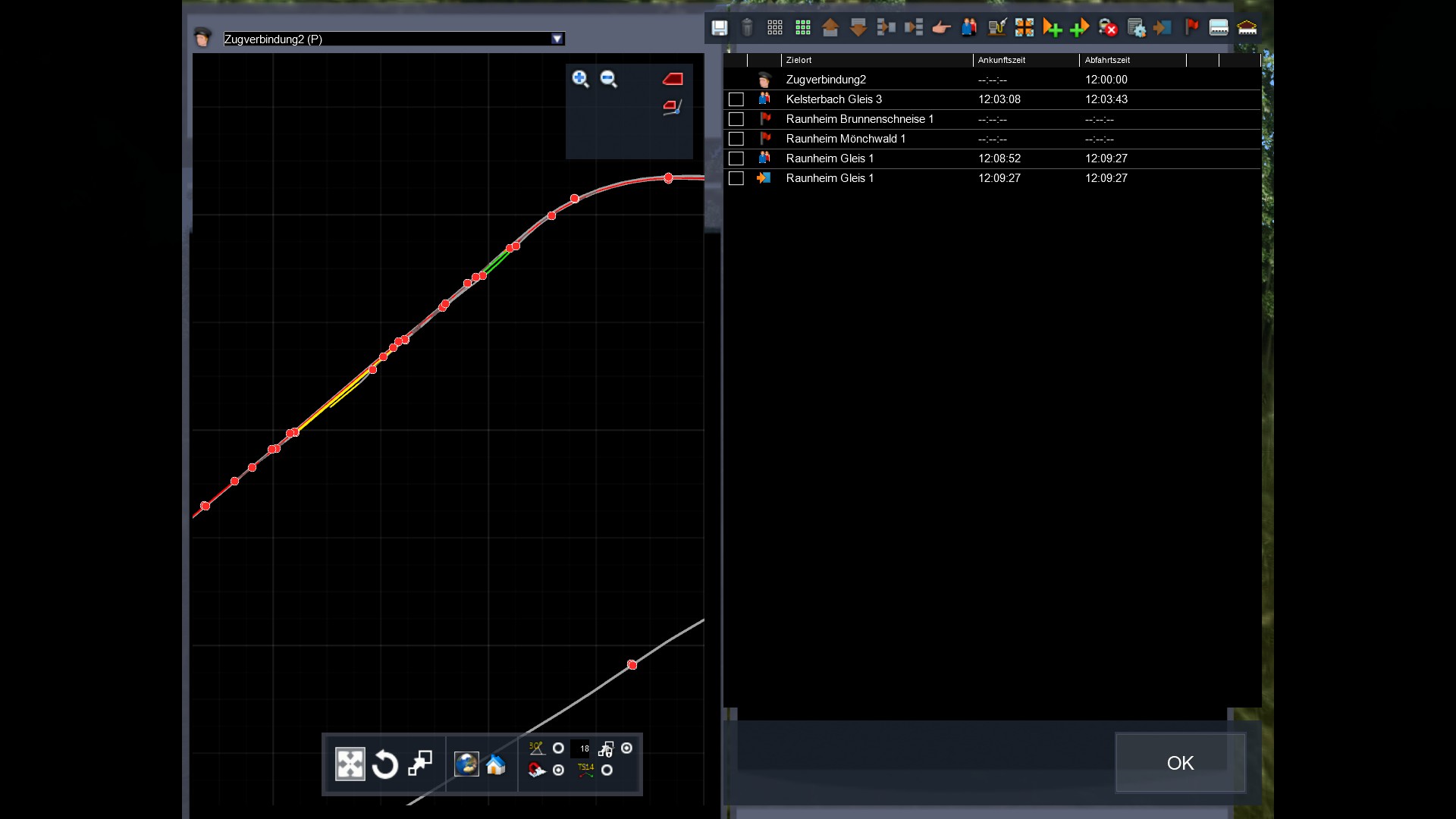This screenshot has width=1456, height=819.
Task: Toggle the magnet snap radio button
Action: click(558, 770)
